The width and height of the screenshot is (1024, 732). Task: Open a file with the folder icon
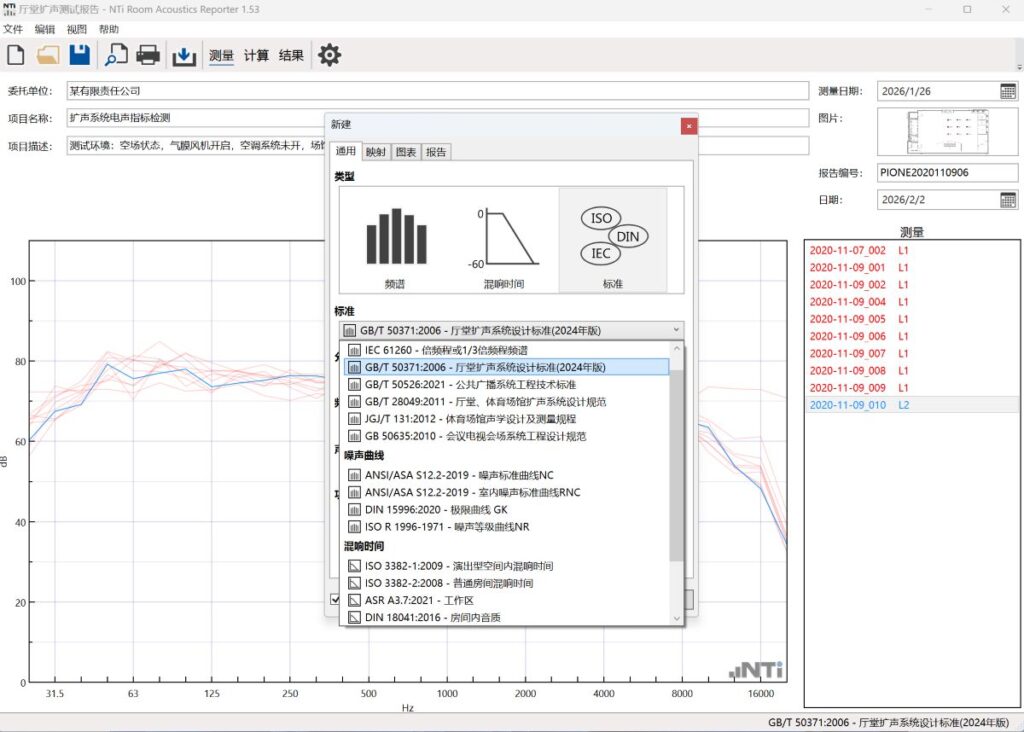coord(48,55)
